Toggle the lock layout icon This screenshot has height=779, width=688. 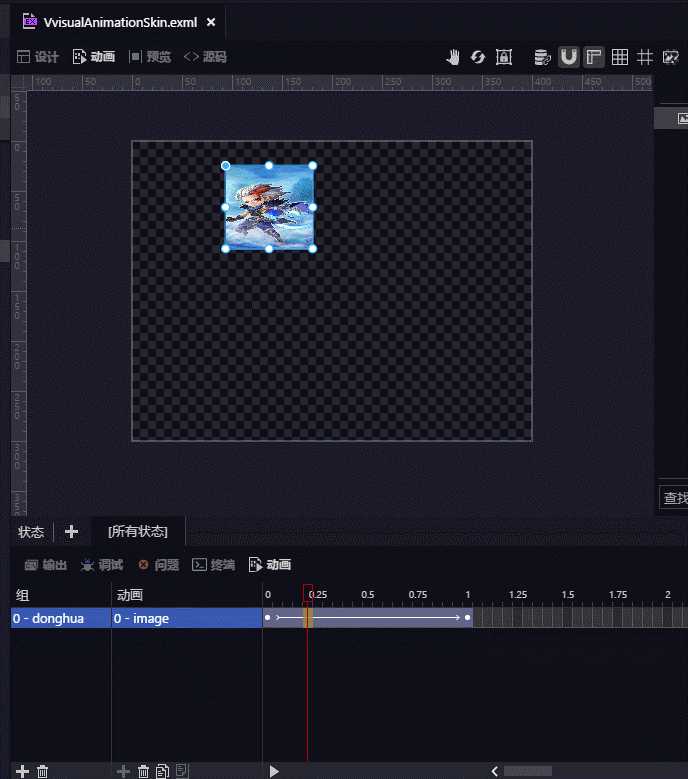point(504,57)
